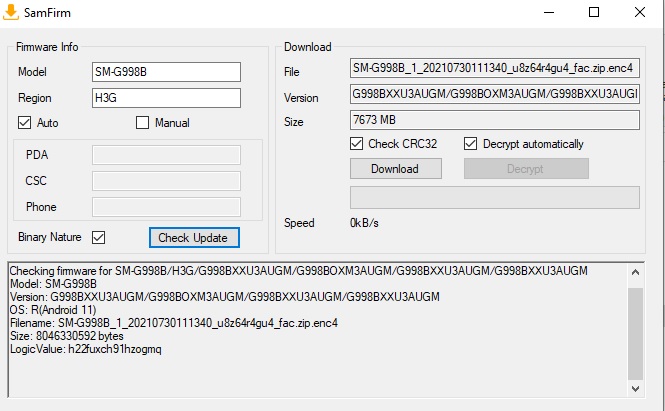The height and width of the screenshot is (411, 665).
Task: Close the SamFirm window
Action: [x=640, y=12]
